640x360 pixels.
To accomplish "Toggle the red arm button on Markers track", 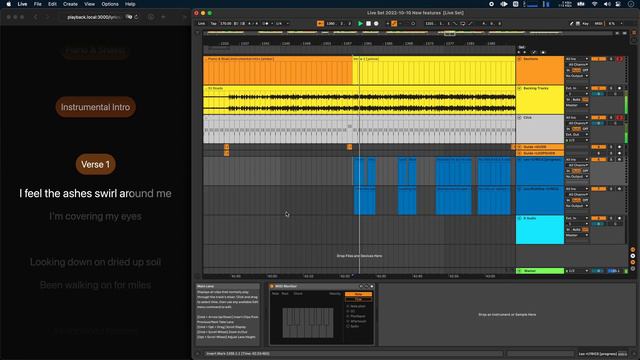I will tap(620, 59).
